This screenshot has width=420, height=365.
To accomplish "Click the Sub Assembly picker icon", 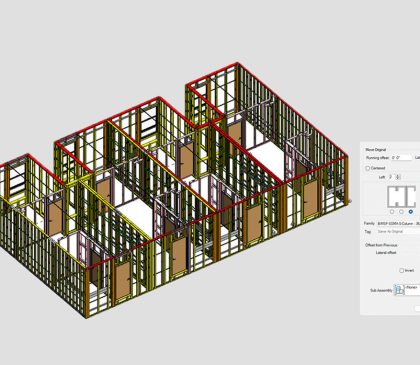I will tap(399, 290).
